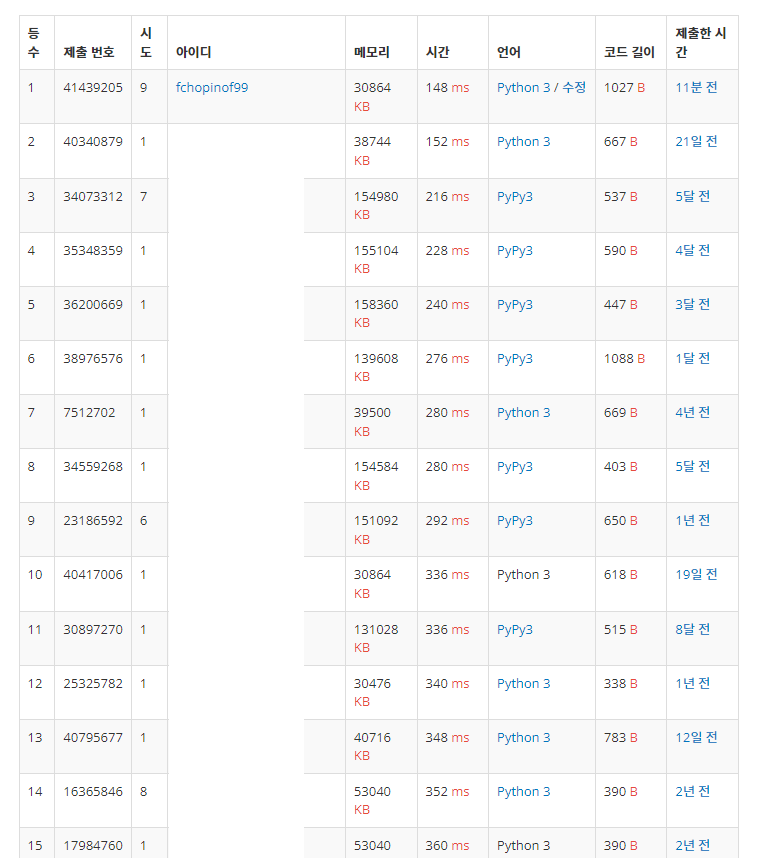The image size is (777, 858).
Task: Click the 12일 전 timestamp
Action: pyautogui.click(x=696, y=738)
